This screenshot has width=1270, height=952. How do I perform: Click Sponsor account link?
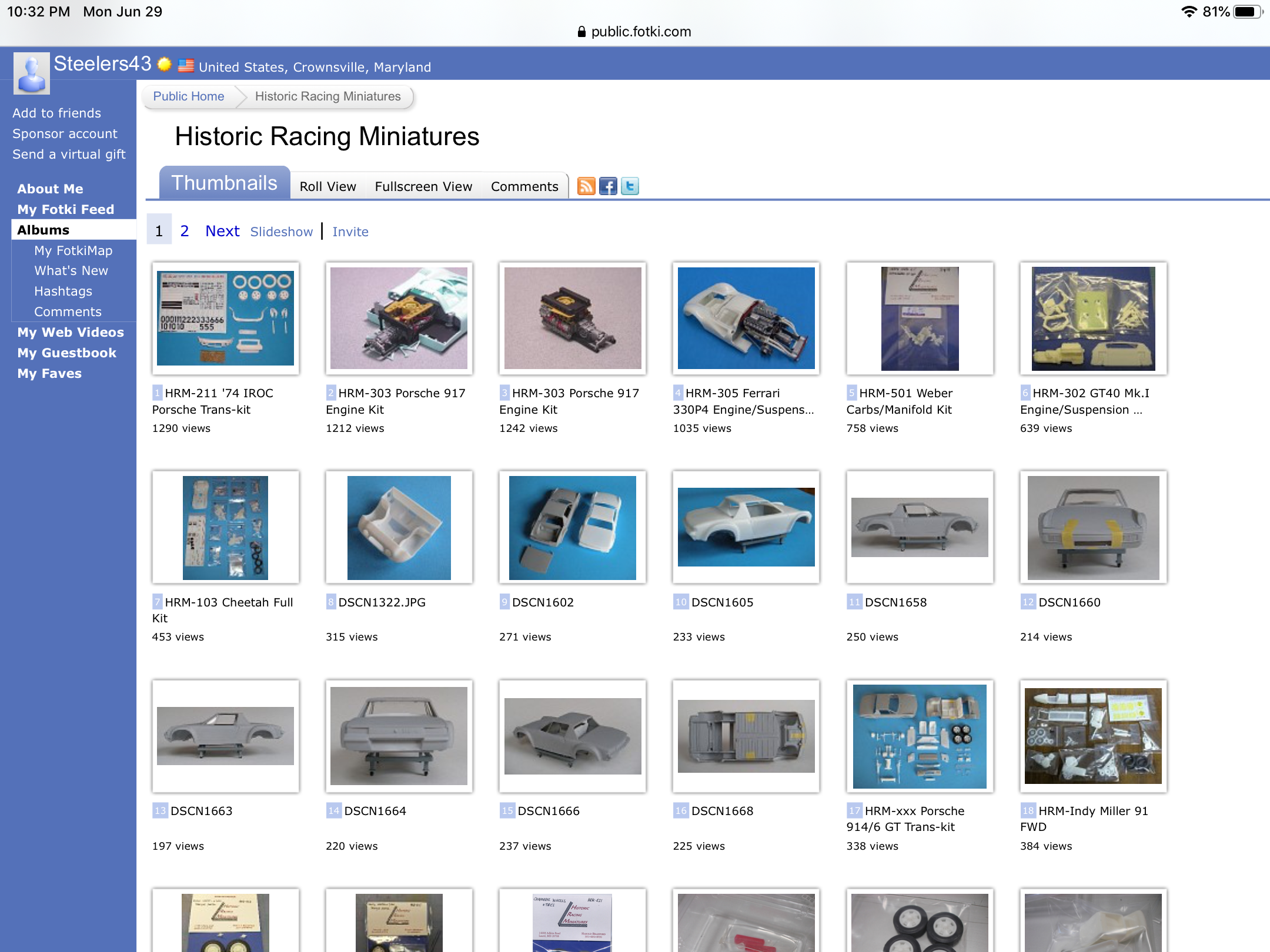(x=65, y=133)
